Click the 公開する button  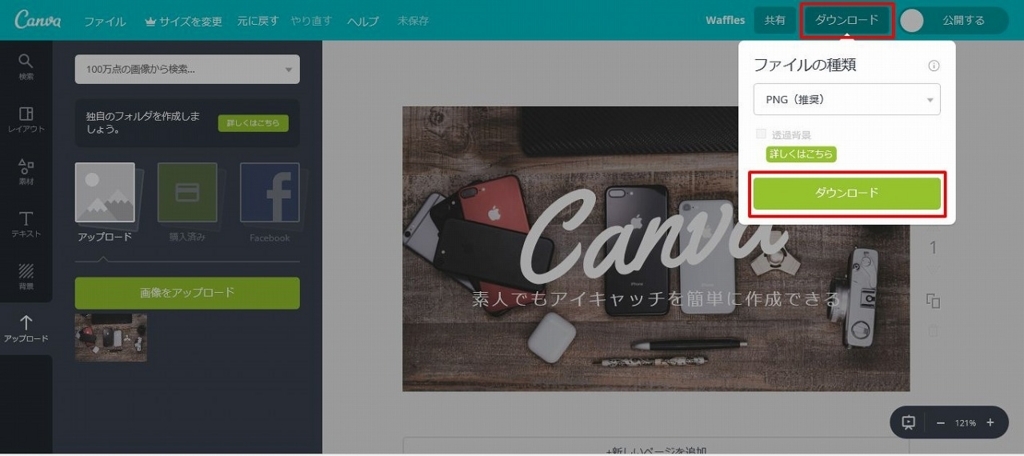pyautogui.click(x=963, y=20)
